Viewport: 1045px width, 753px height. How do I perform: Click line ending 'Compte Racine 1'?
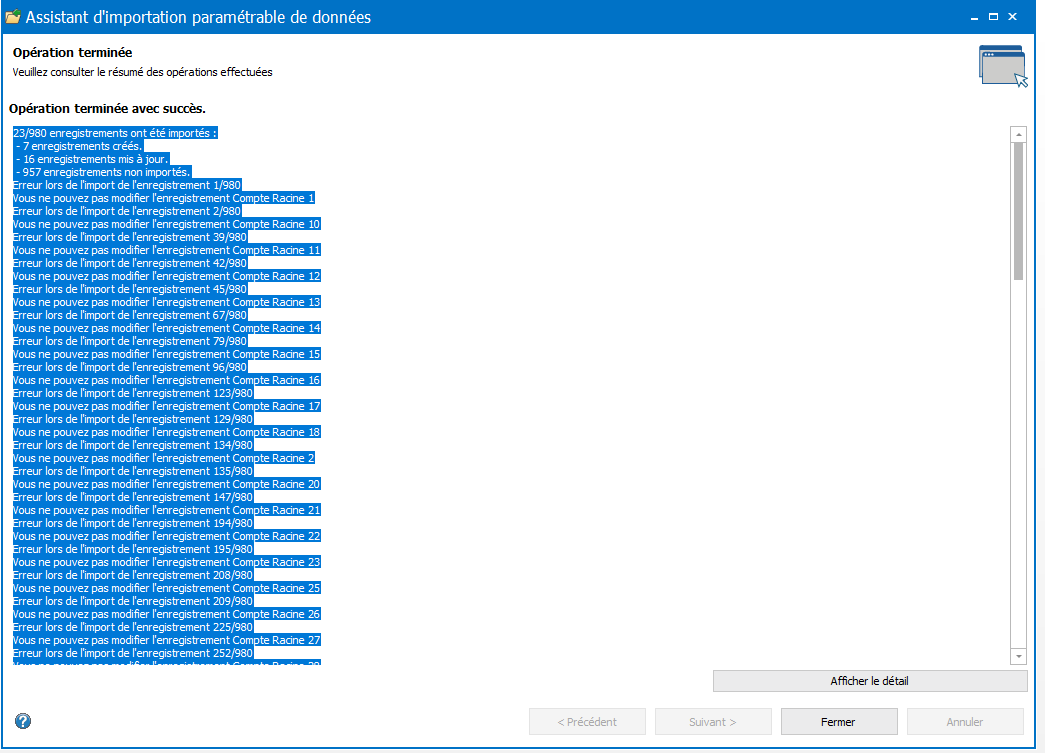point(163,198)
